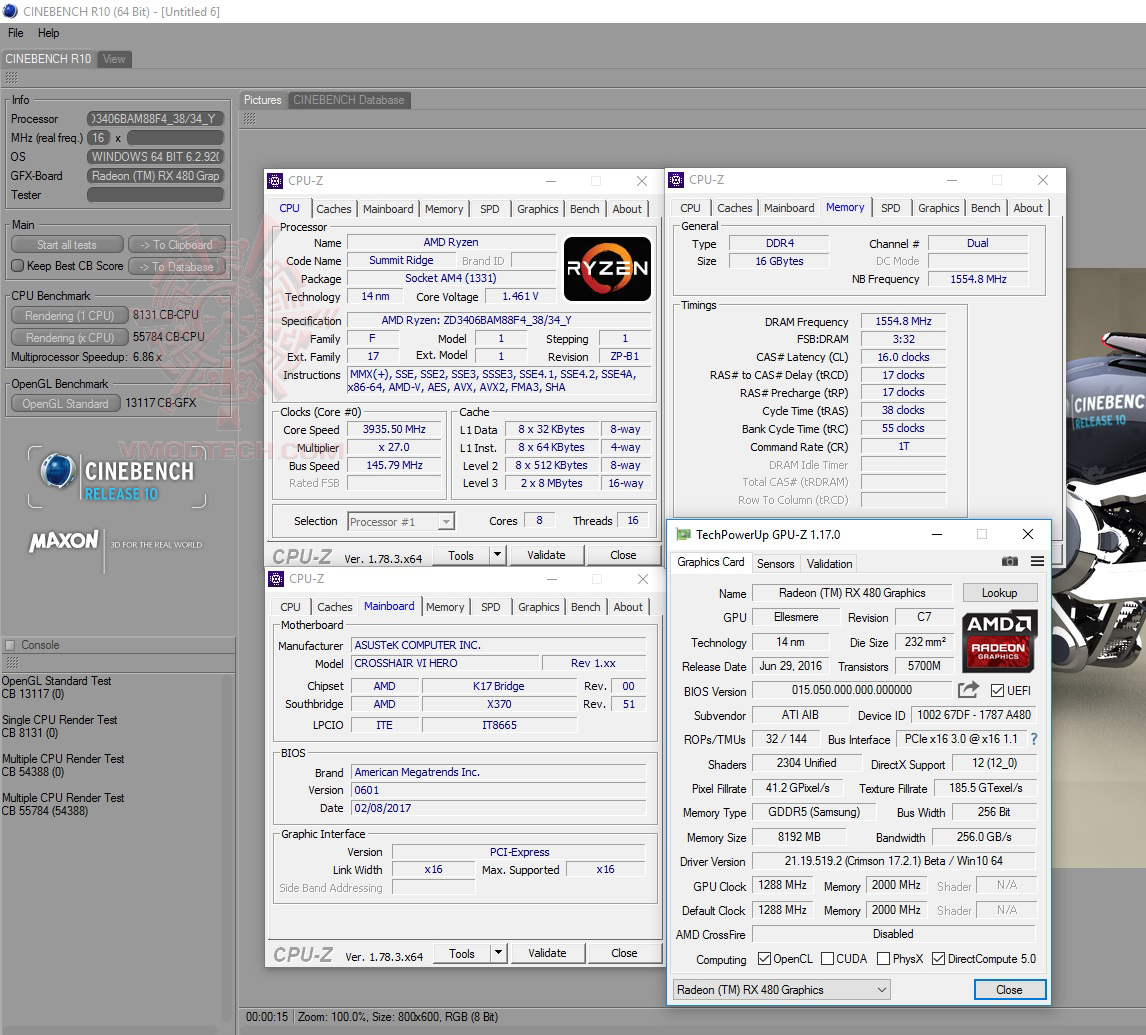Expand the CPU-Z Tools dropdown arrow
The image size is (1146, 1035).
click(497, 555)
